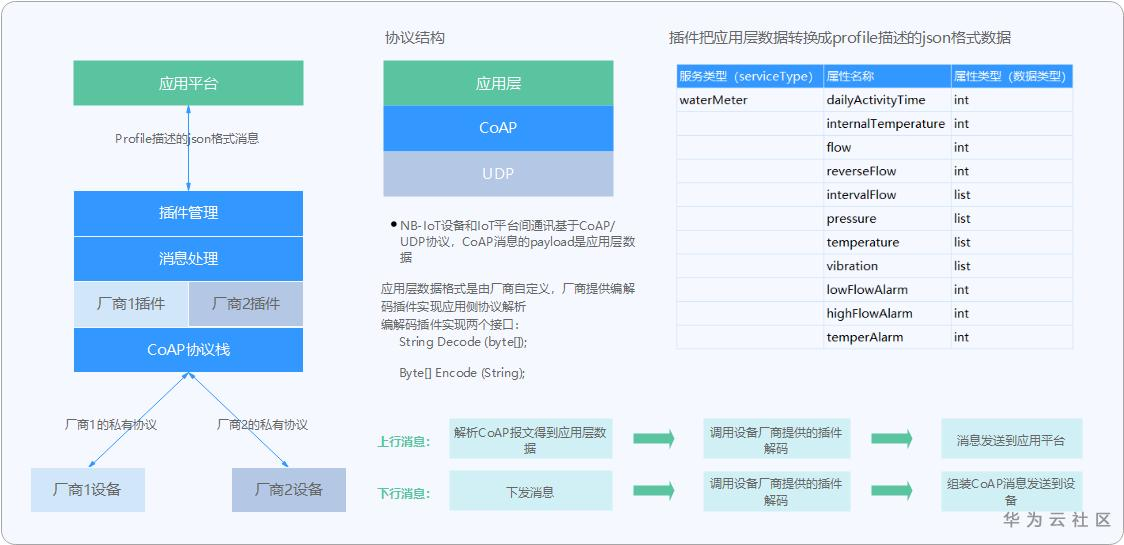
Task: Click the 下发消息 box
Action: [530, 490]
